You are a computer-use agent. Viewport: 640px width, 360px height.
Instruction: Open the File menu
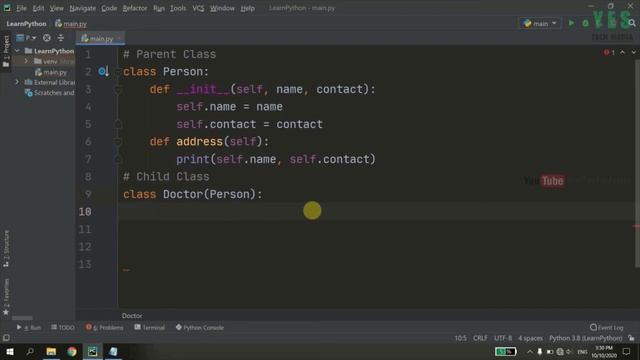pos(21,8)
